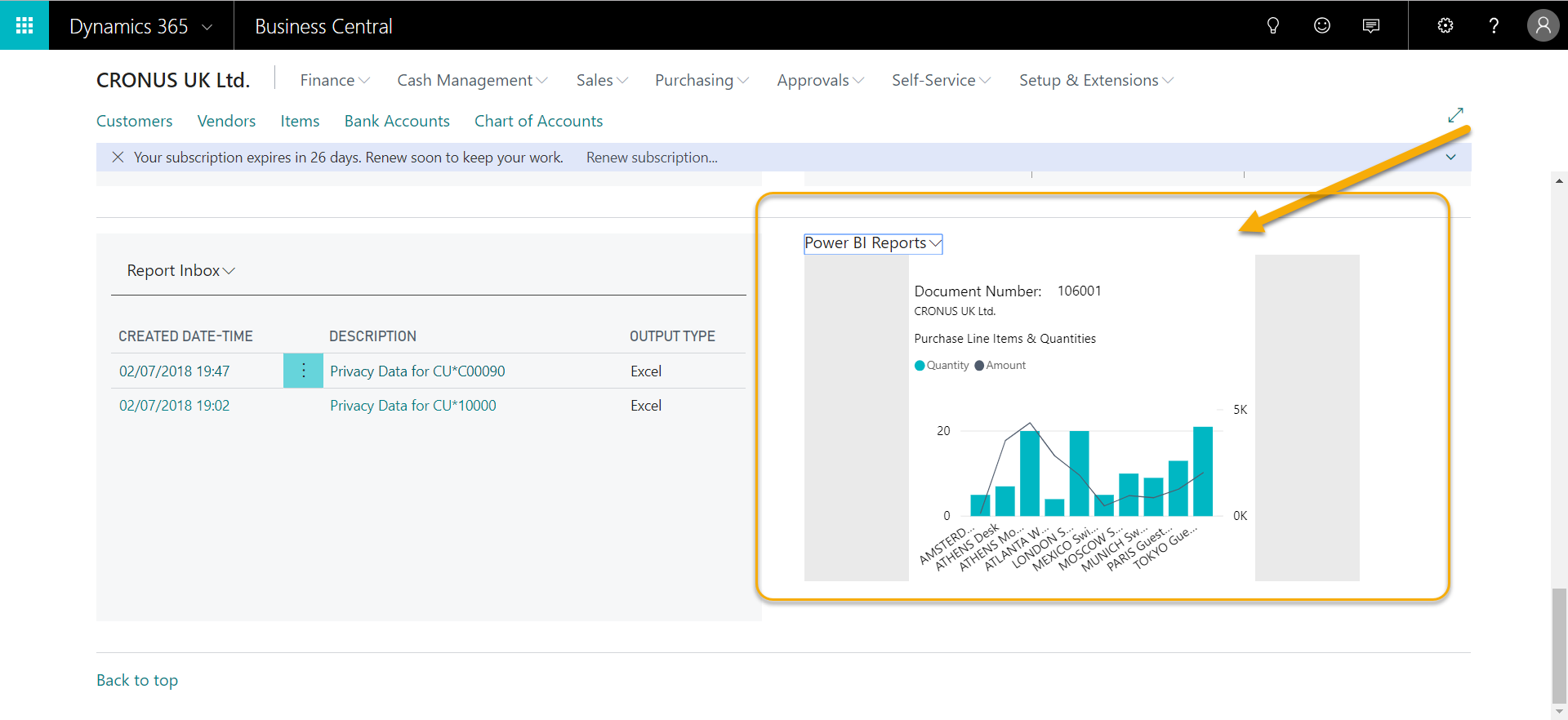Image resolution: width=1568 pixels, height=720 pixels.
Task: Open Bank Accounts
Action: [x=397, y=121]
